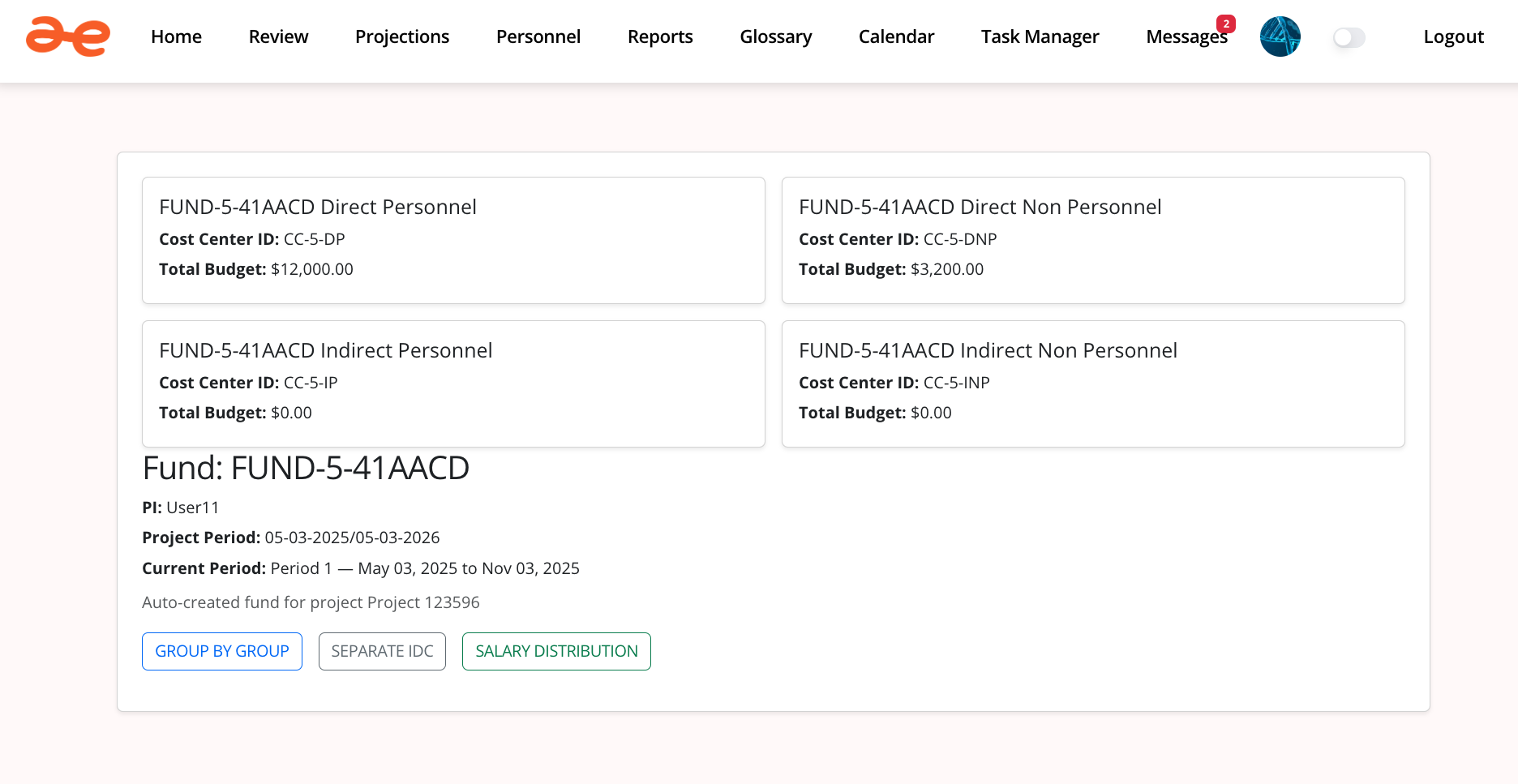1518x784 pixels.
Task: Open the user profile avatar menu
Action: 1280,36
